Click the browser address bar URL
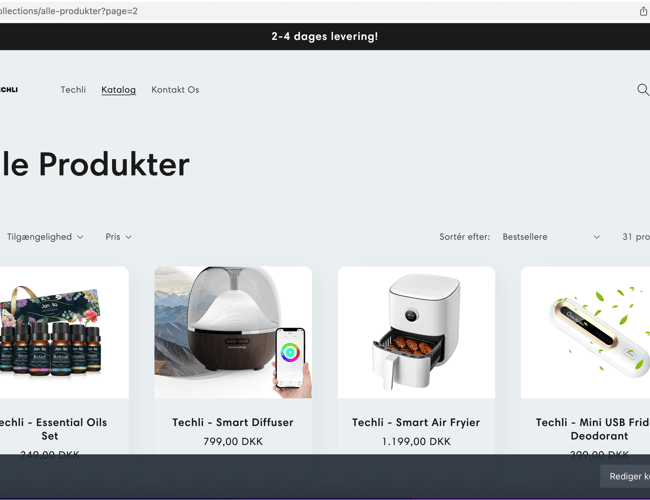The image size is (650, 500). (x=69, y=11)
